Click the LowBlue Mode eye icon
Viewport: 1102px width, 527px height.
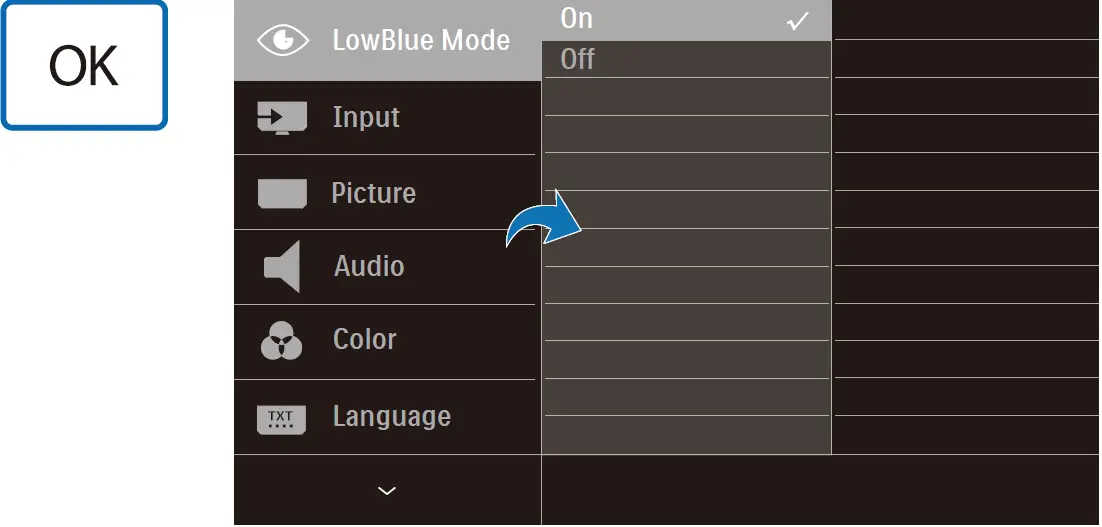(x=284, y=40)
